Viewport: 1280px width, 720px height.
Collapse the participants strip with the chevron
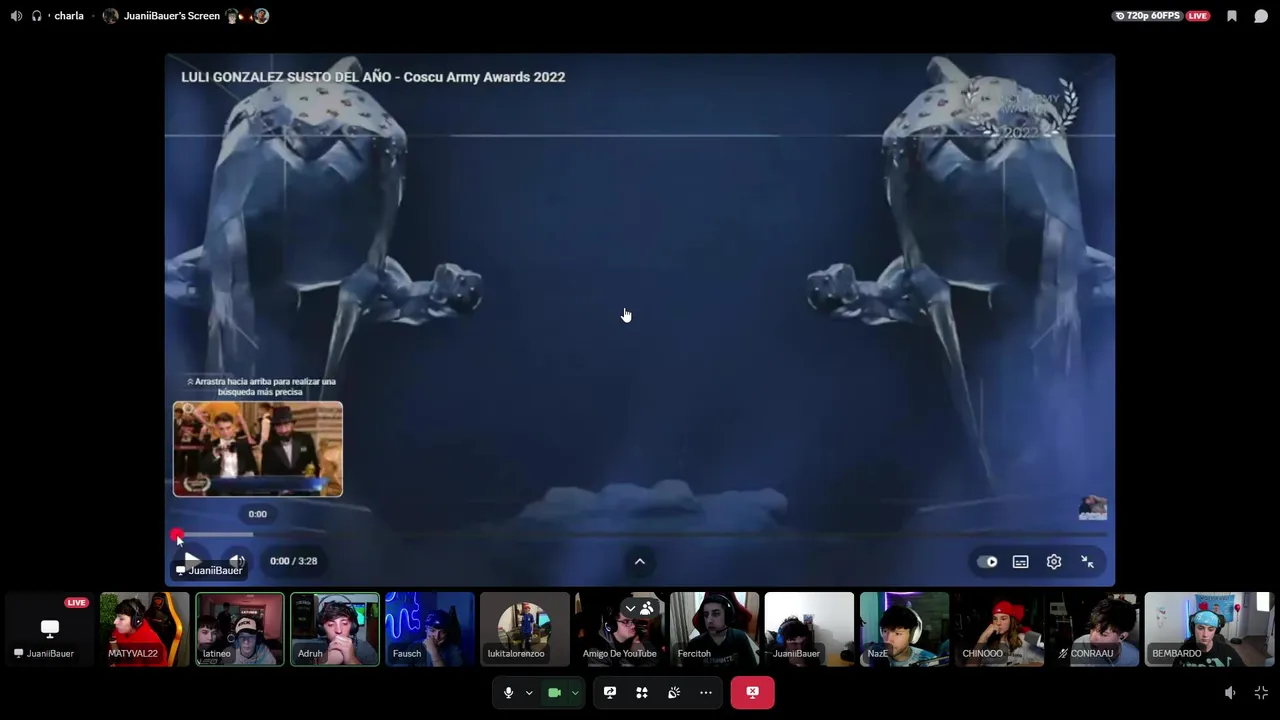coord(630,608)
